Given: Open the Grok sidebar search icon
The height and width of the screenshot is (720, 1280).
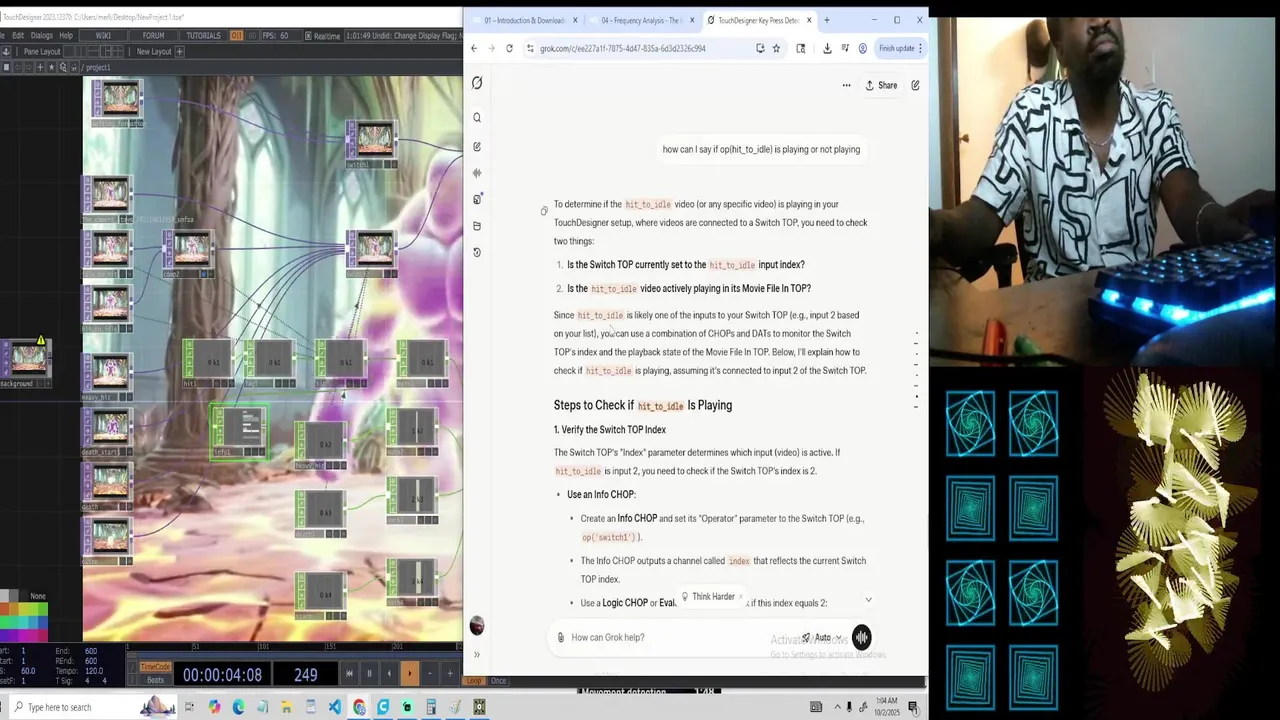Looking at the screenshot, I should click(x=477, y=118).
